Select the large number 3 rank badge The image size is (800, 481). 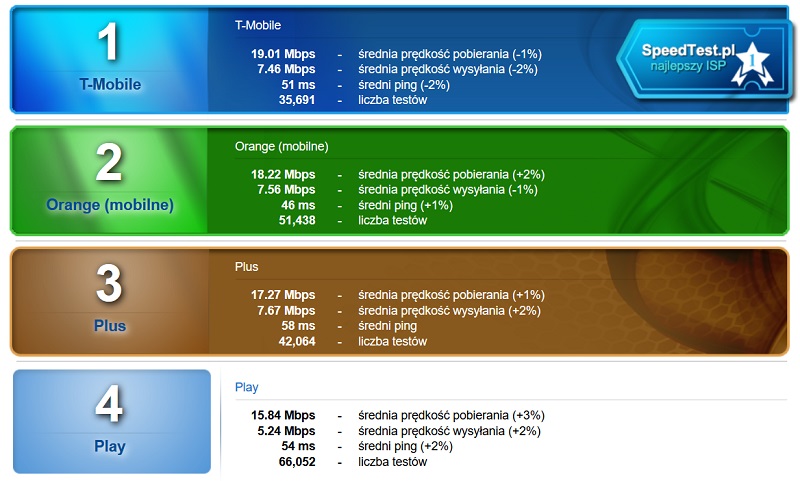110,284
